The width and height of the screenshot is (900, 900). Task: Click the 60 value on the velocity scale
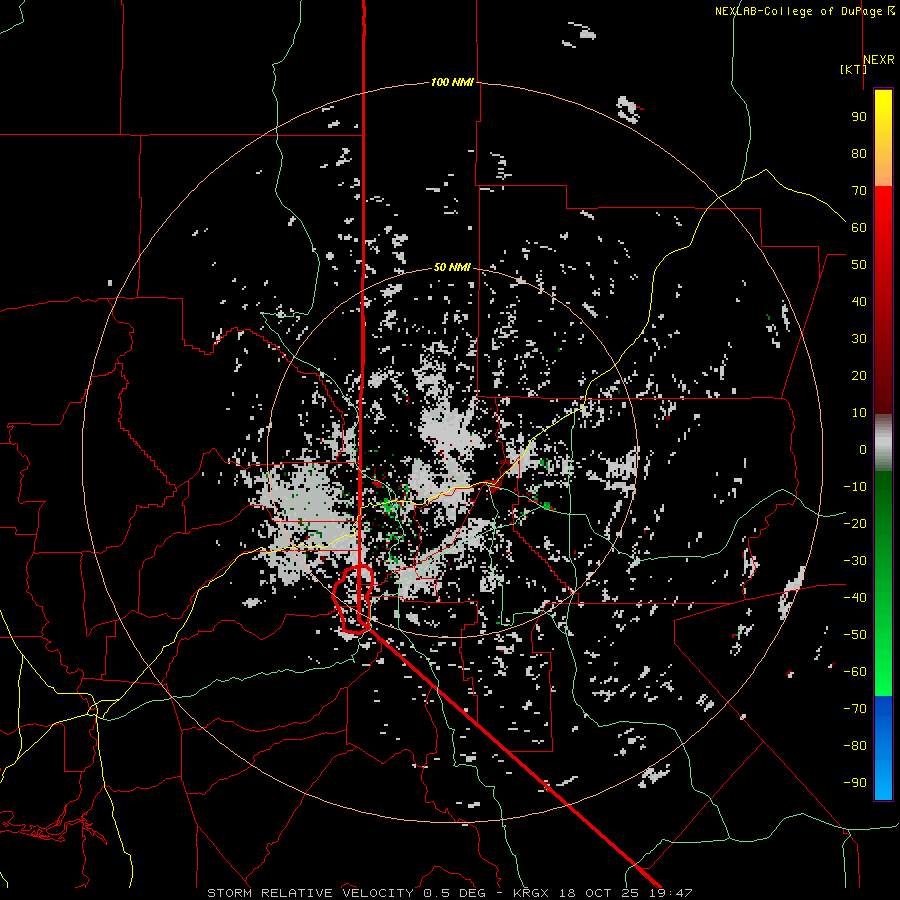[x=859, y=228]
